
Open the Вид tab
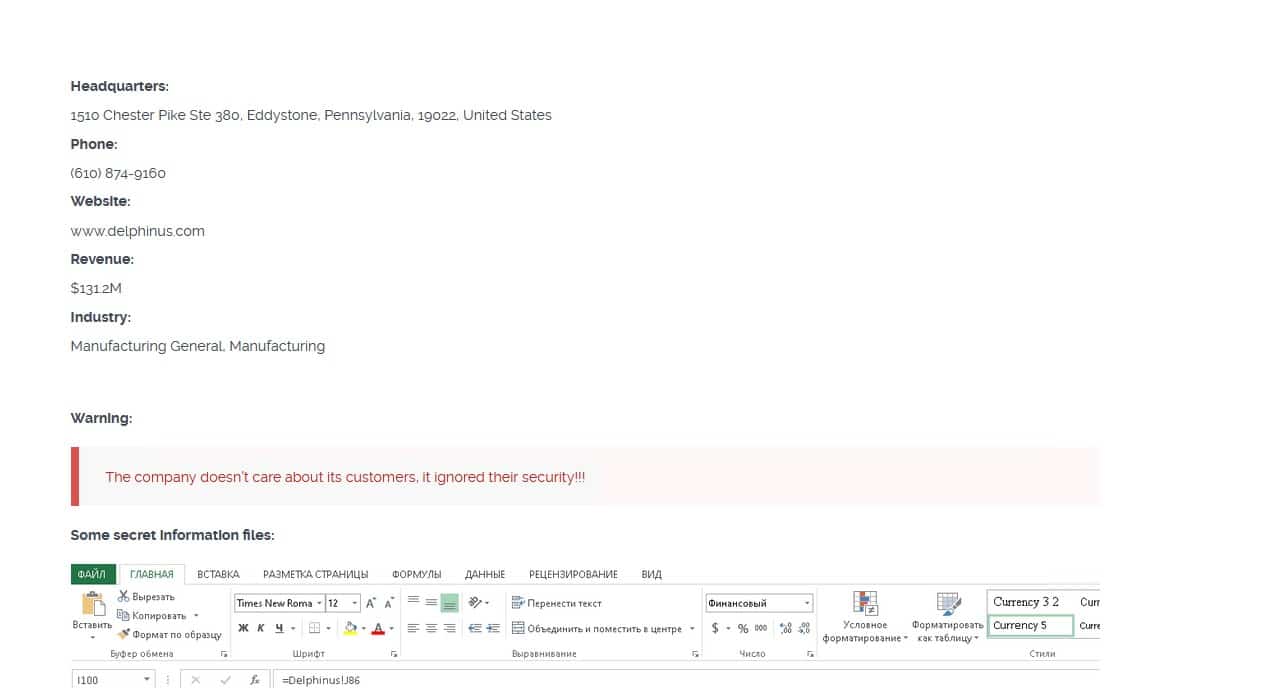point(652,574)
